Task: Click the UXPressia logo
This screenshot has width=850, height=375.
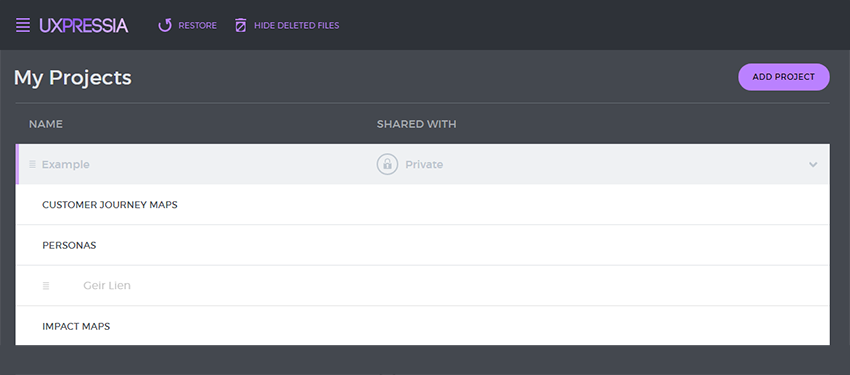Action: pyautogui.click(x=83, y=25)
